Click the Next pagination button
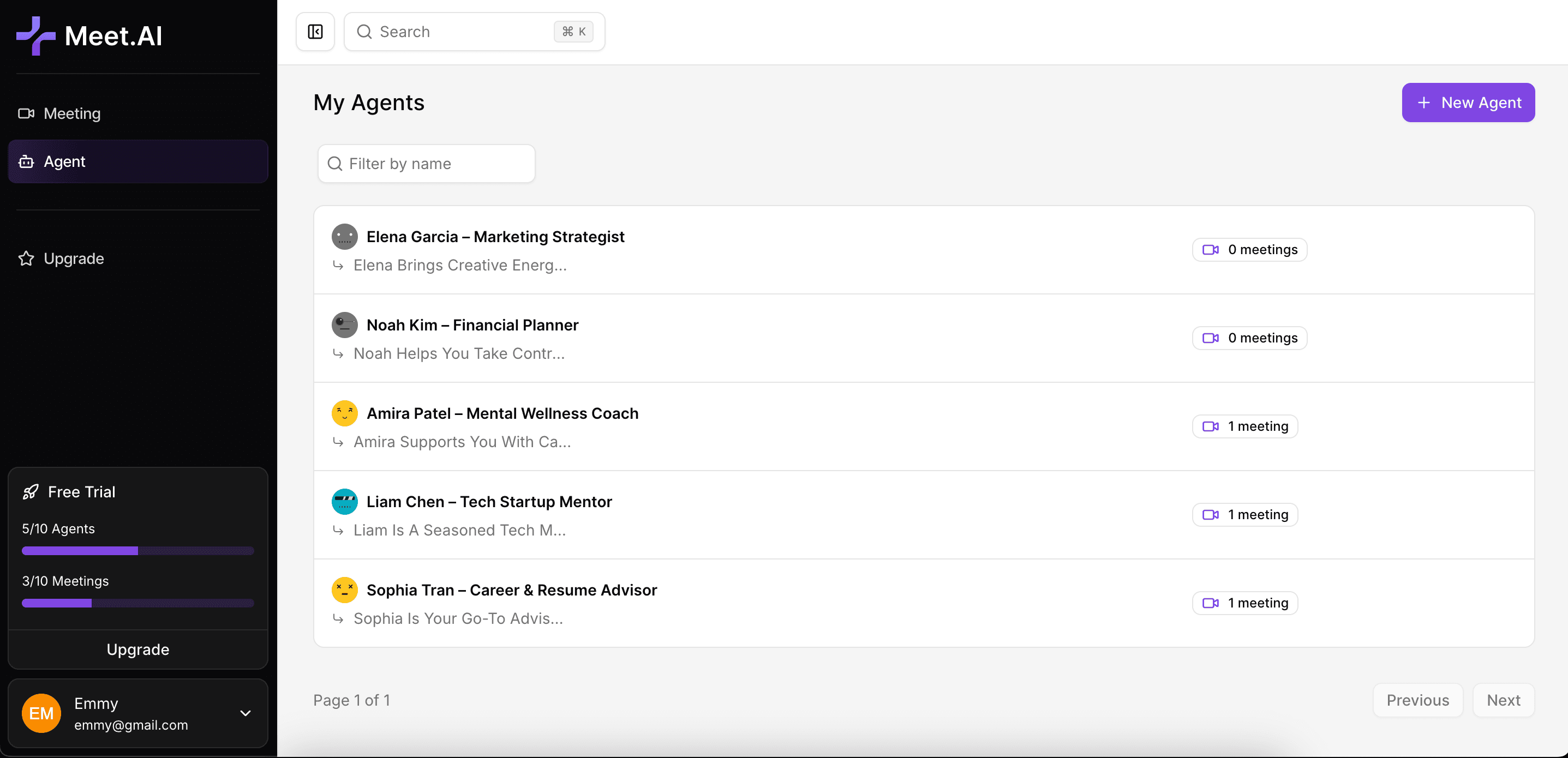1568x758 pixels. (x=1503, y=700)
